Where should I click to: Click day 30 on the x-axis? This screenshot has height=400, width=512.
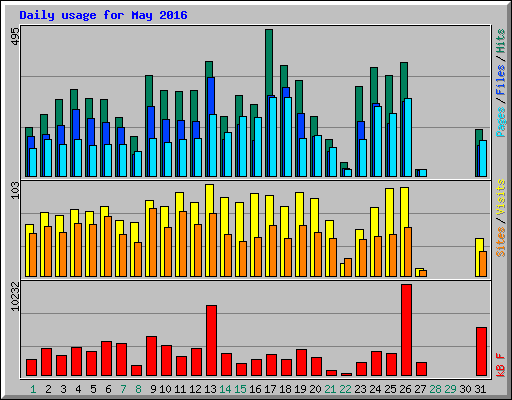pos(465,389)
